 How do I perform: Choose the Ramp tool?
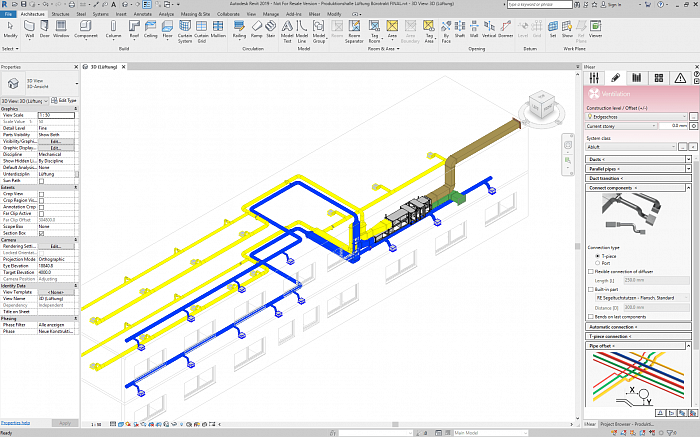(x=257, y=29)
